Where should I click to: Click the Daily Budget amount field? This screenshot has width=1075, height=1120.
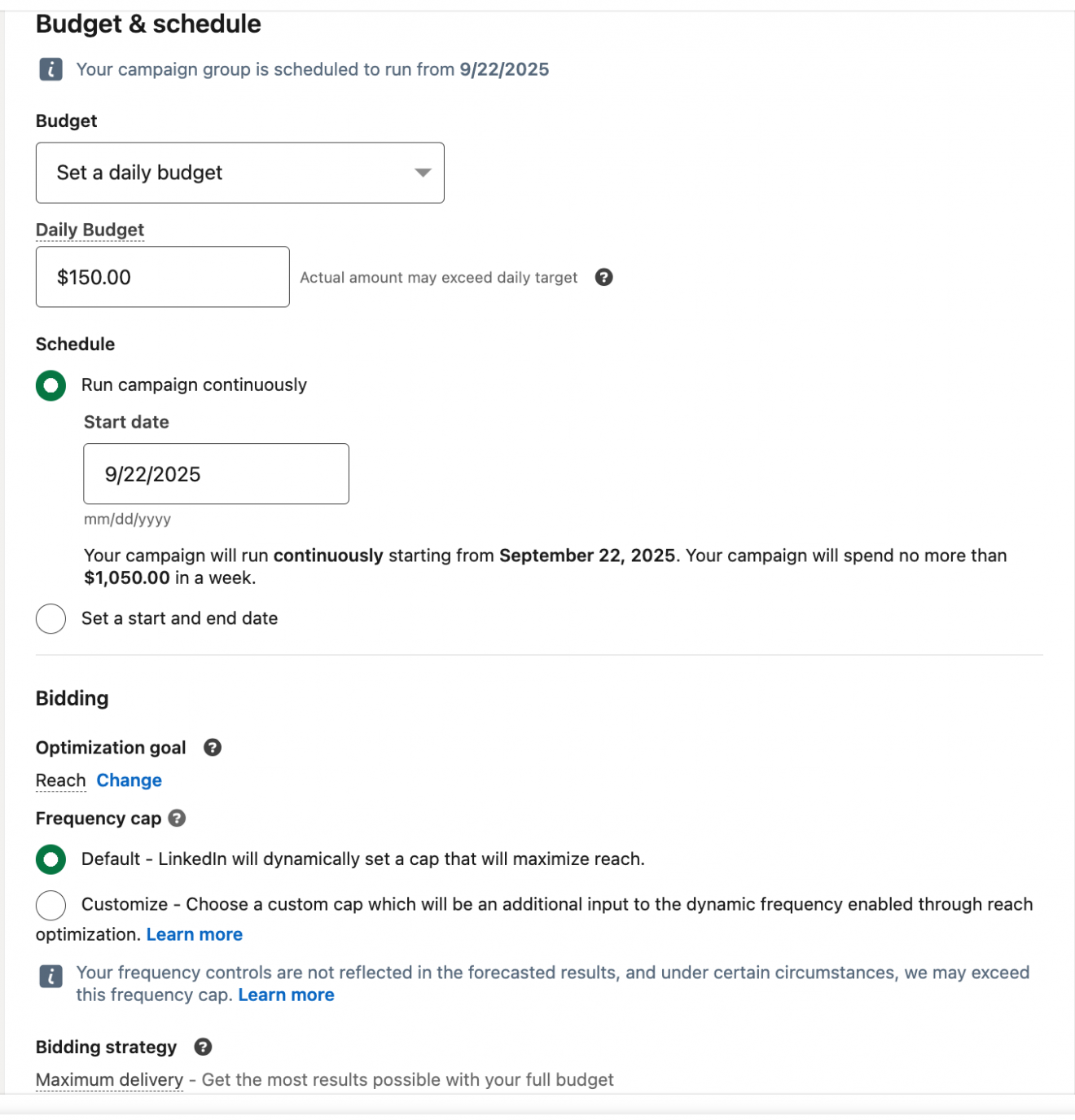161,277
